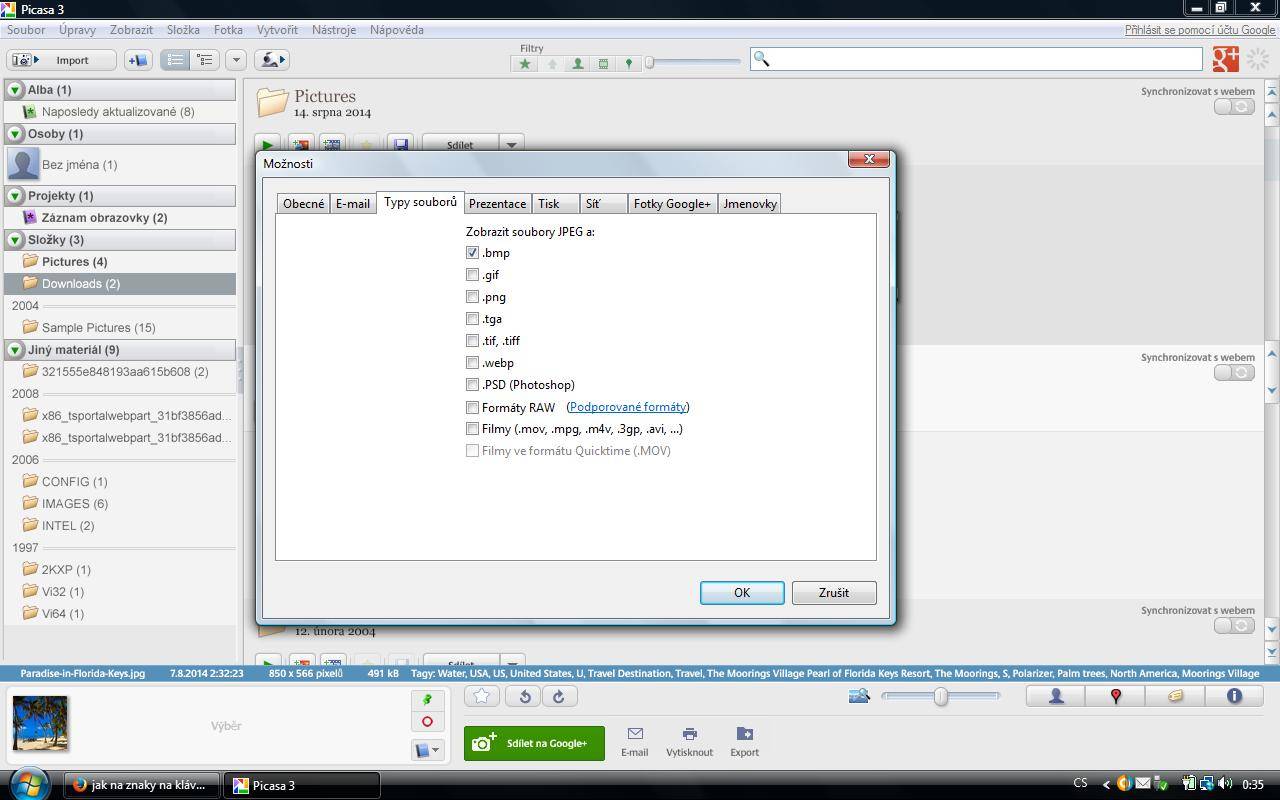This screenshot has width=1280, height=800.
Task: Collapse the Osoby section
Action: [15, 134]
